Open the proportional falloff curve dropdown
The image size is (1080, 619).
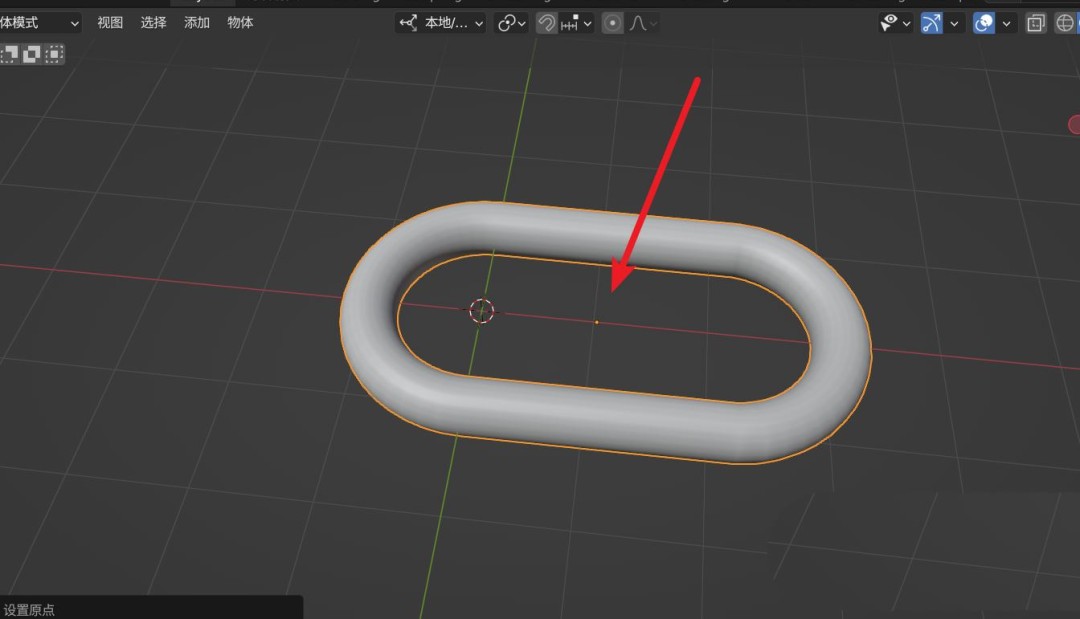[653, 22]
